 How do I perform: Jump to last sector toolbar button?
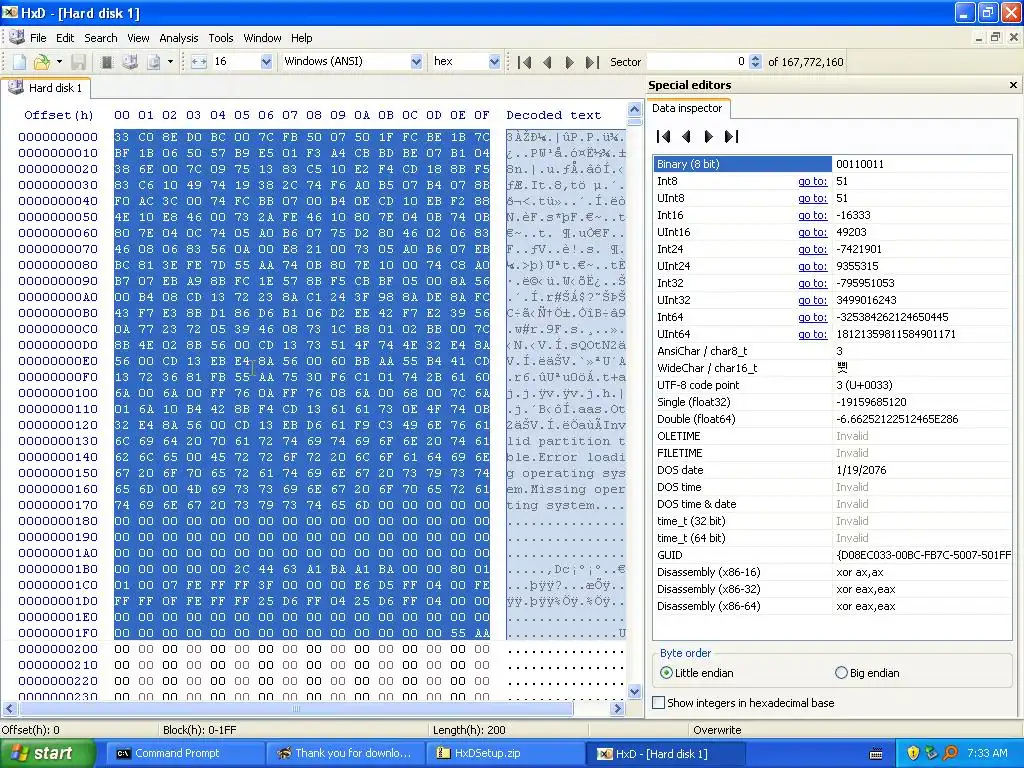tap(592, 62)
